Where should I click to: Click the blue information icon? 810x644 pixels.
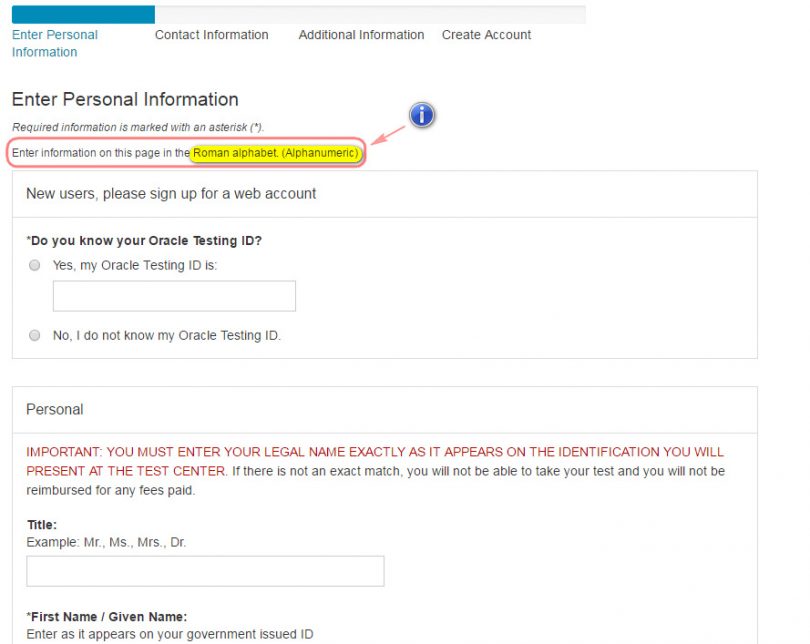click(422, 115)
